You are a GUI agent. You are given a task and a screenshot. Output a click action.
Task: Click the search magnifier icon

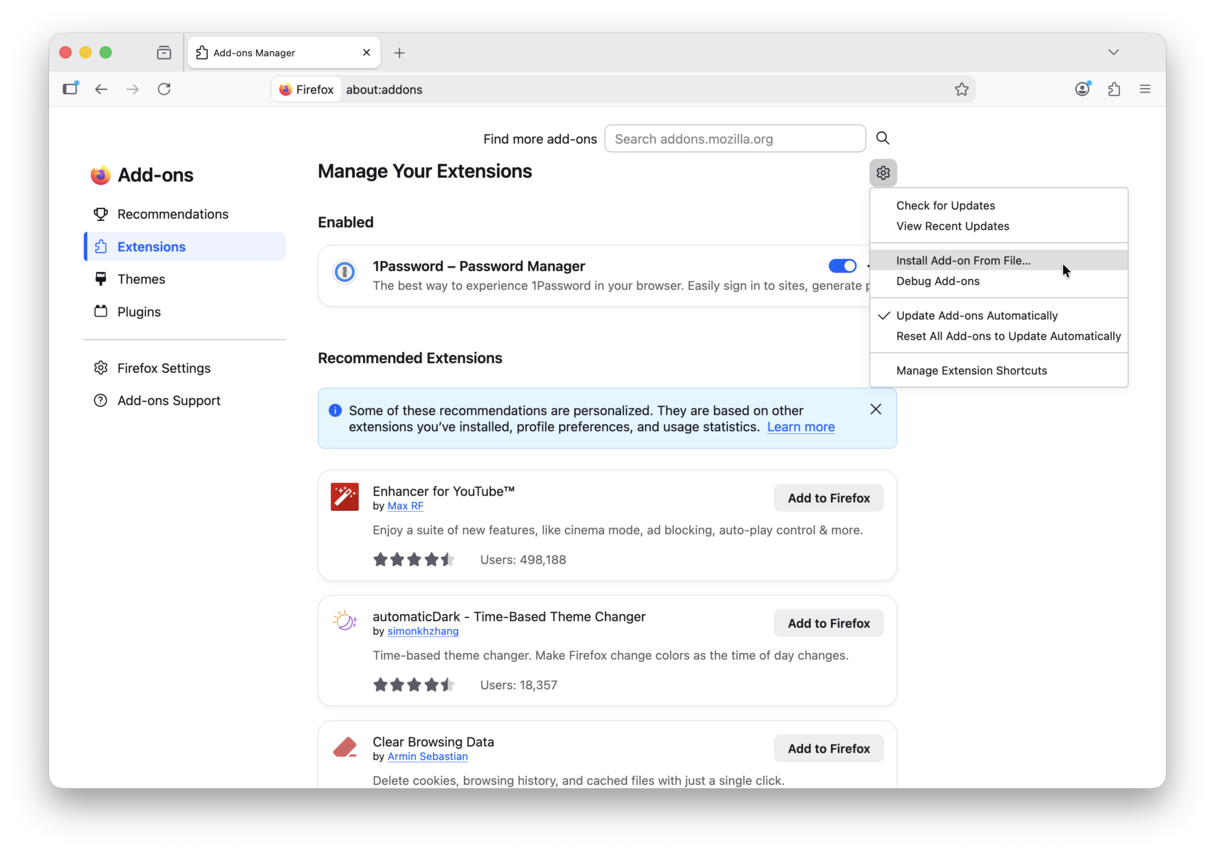[883, 138]
